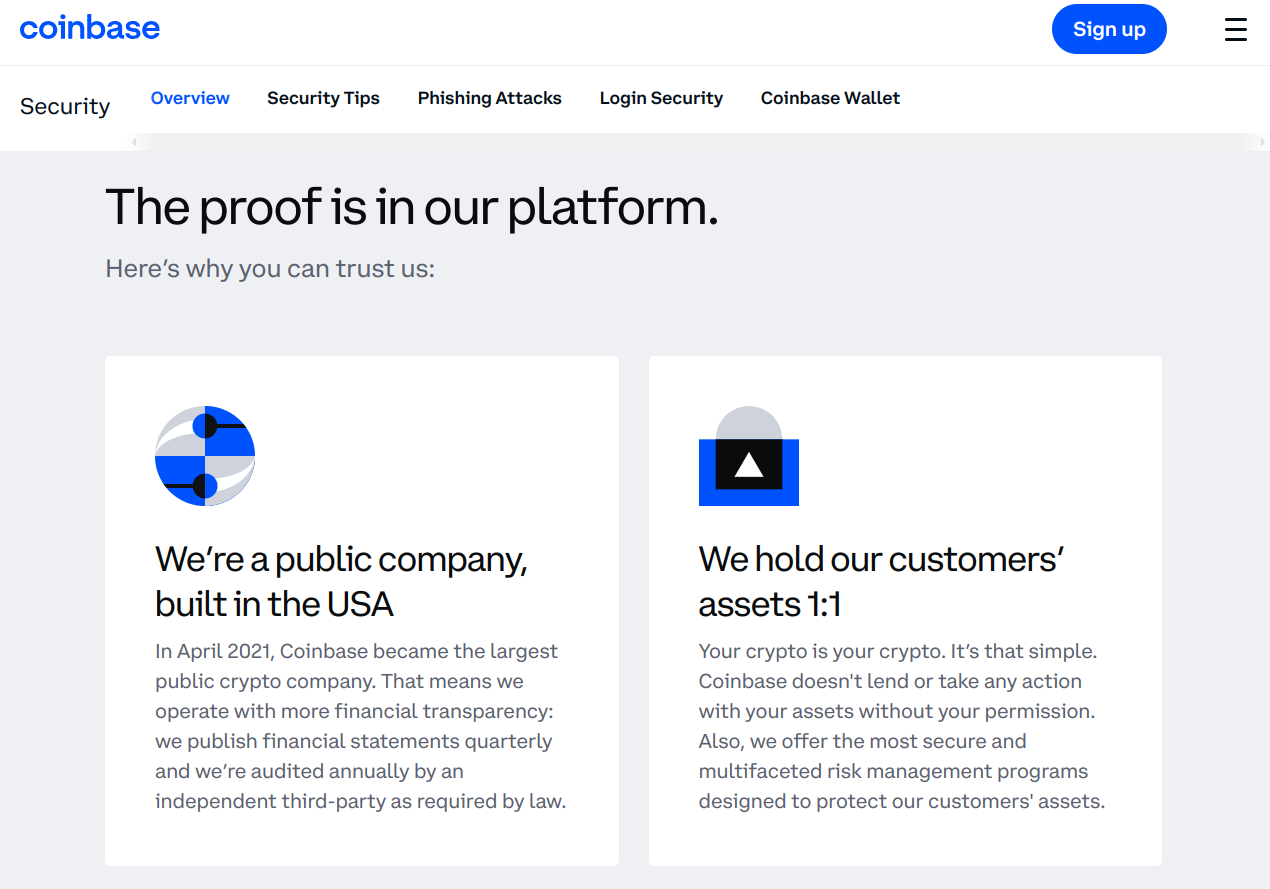
Task: Select the Overview tab
Action: 190,98
